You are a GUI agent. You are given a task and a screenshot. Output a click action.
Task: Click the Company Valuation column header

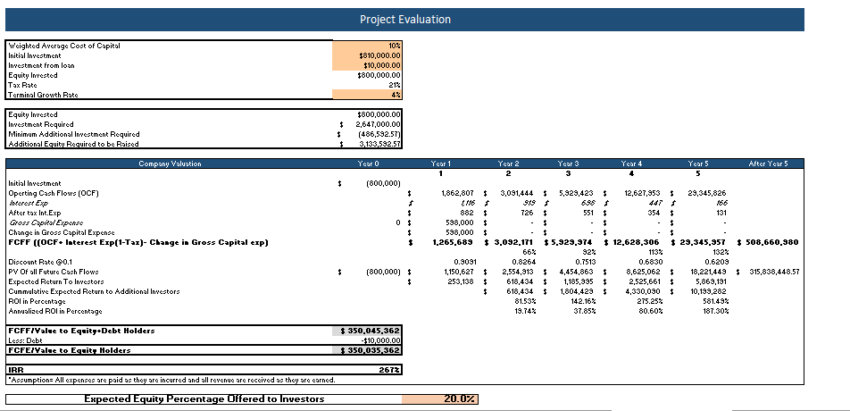170,163
